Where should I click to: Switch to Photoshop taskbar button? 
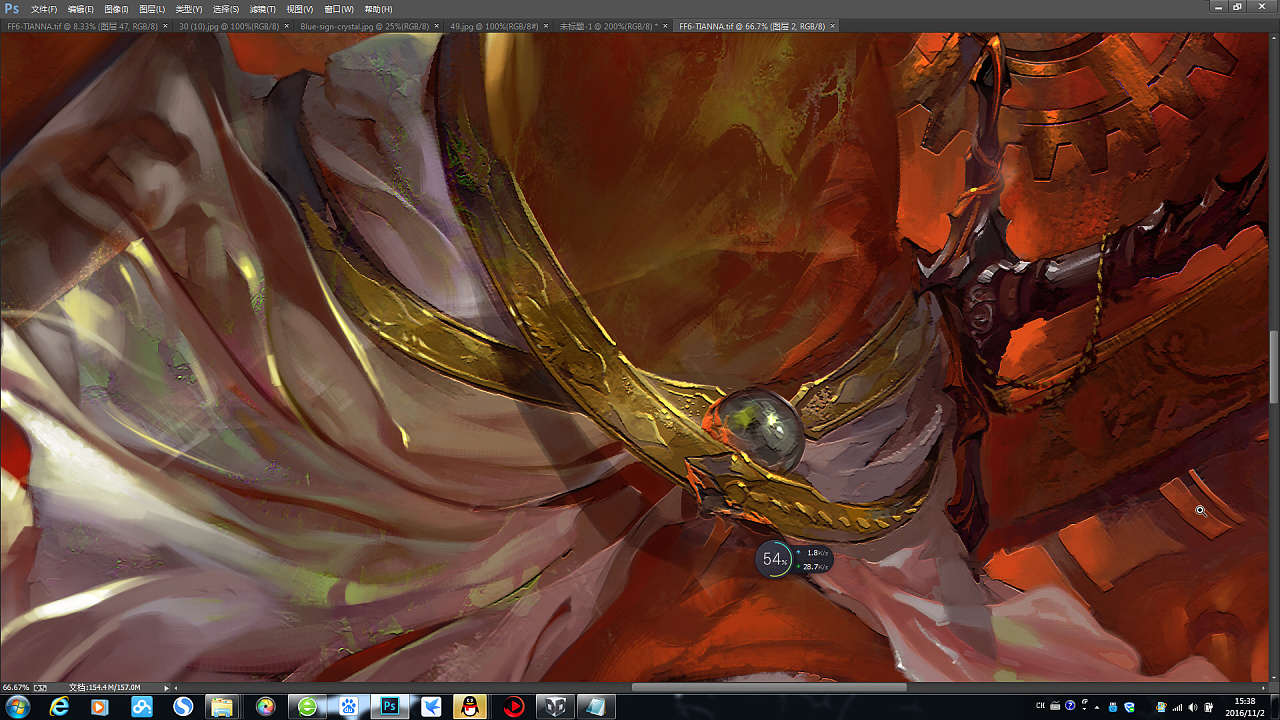pyautogui.click(x=390, y=707)
